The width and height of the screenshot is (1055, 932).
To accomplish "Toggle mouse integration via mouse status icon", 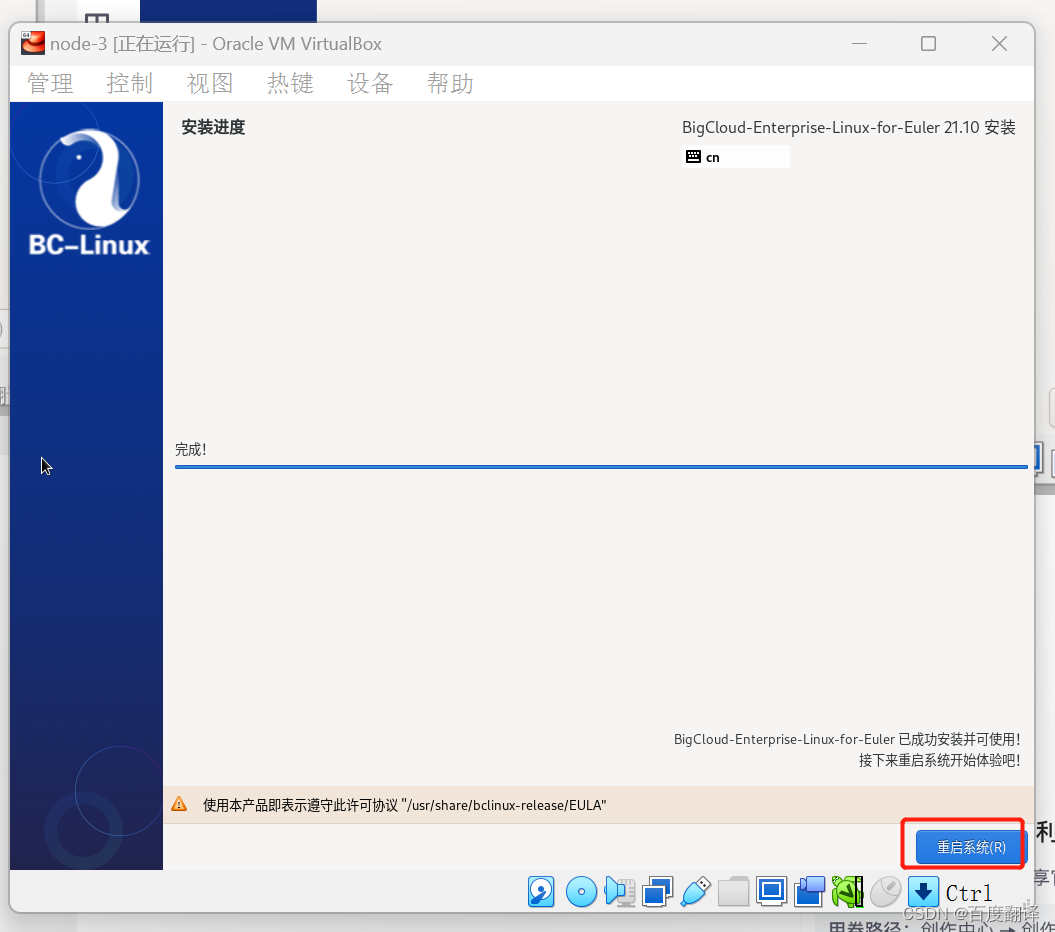I will click(x=885, y=891).
